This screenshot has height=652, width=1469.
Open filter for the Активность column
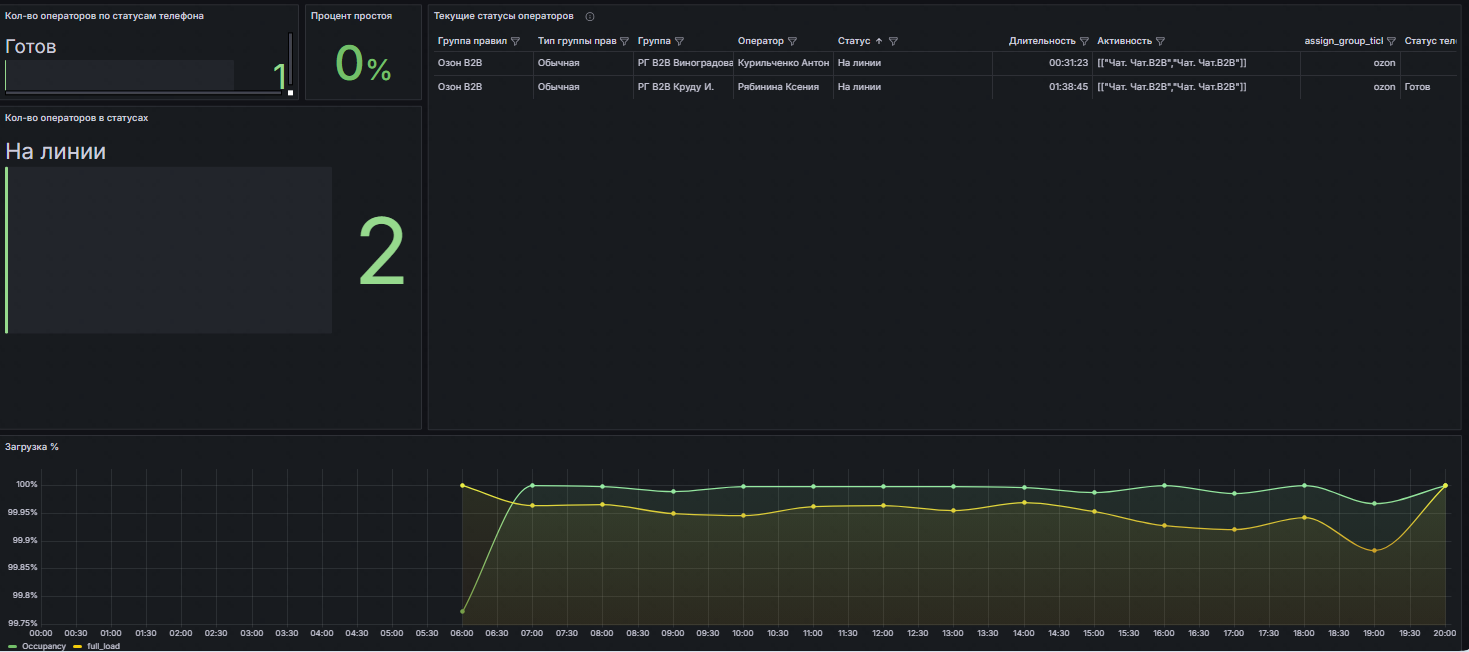(x=1160, y=41)
